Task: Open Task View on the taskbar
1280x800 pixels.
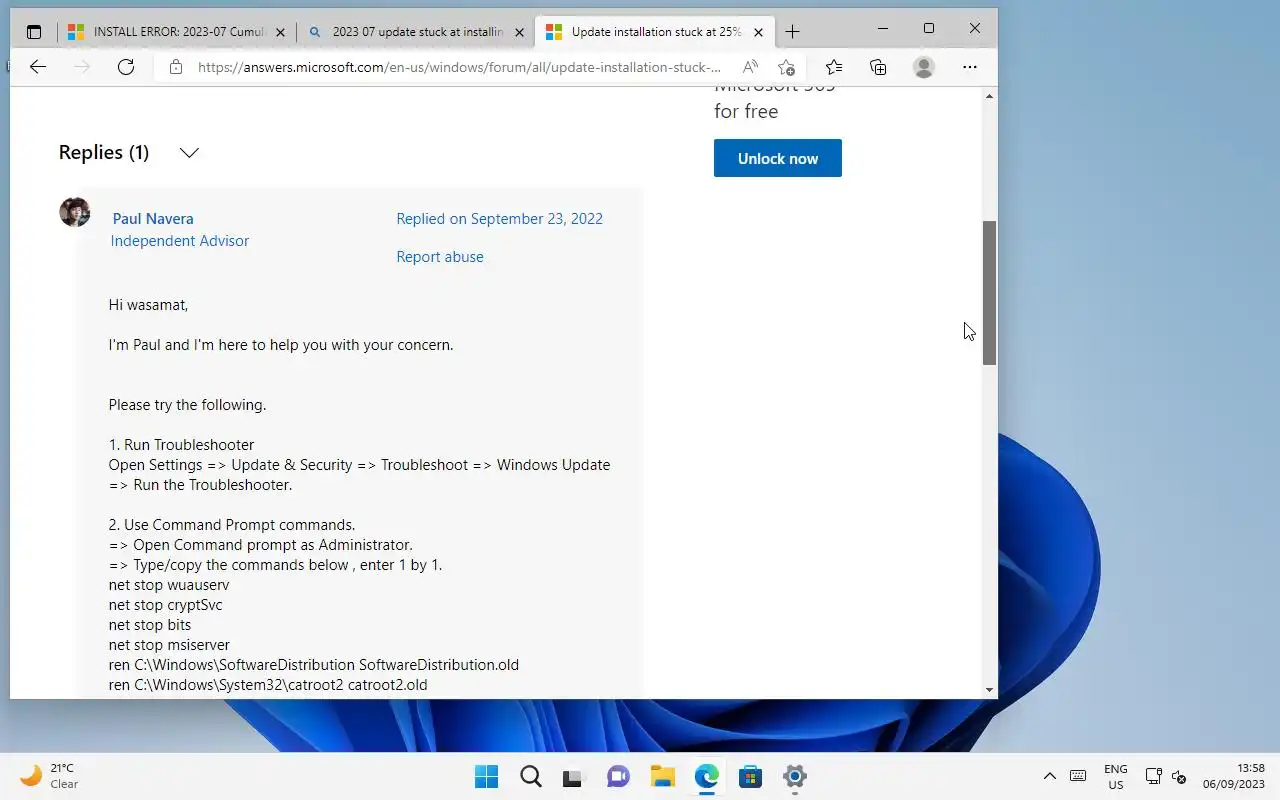Action: 573,776
